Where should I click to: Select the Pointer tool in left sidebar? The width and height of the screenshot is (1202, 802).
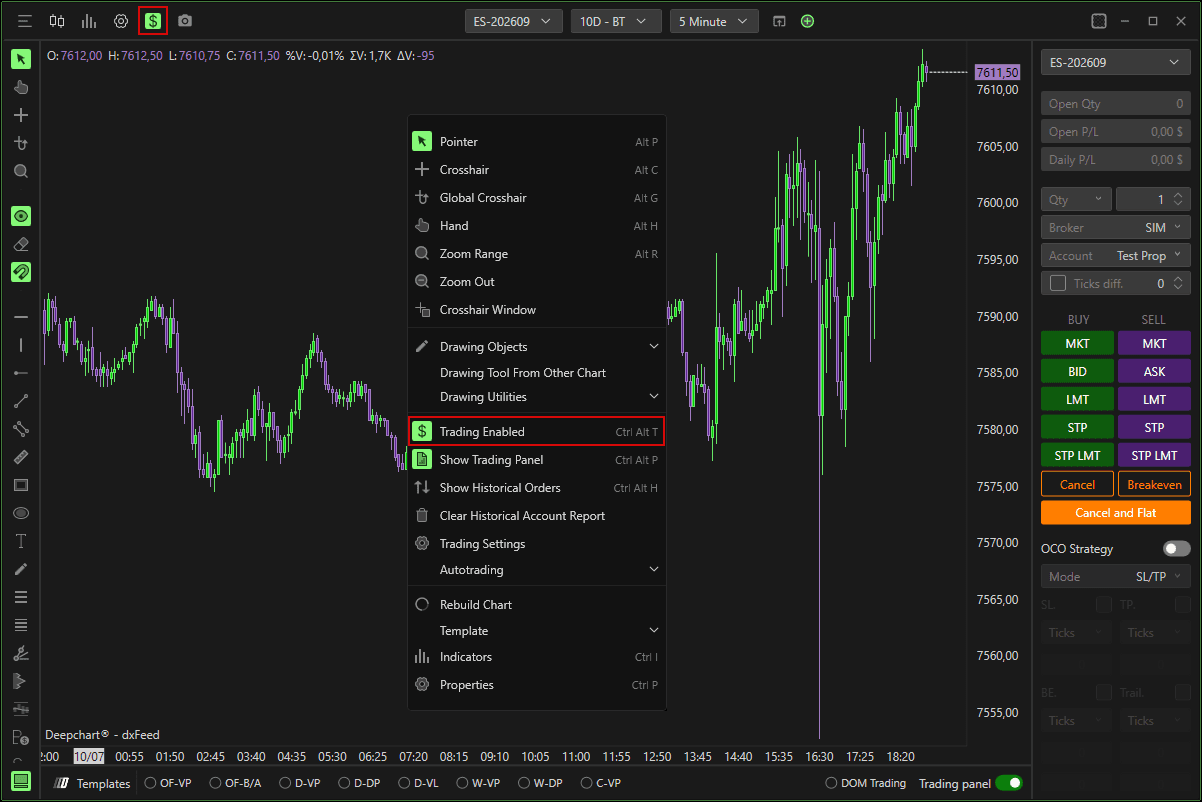point(21,59)
